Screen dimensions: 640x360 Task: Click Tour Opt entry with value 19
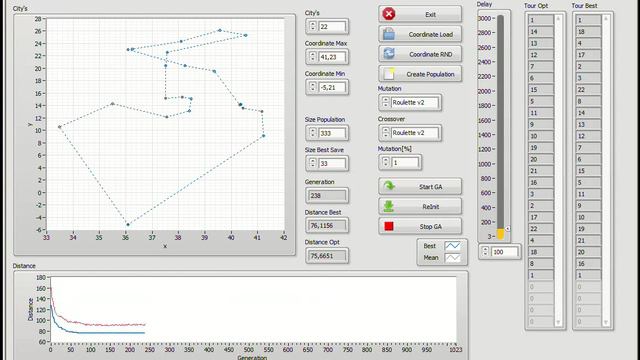540,147
